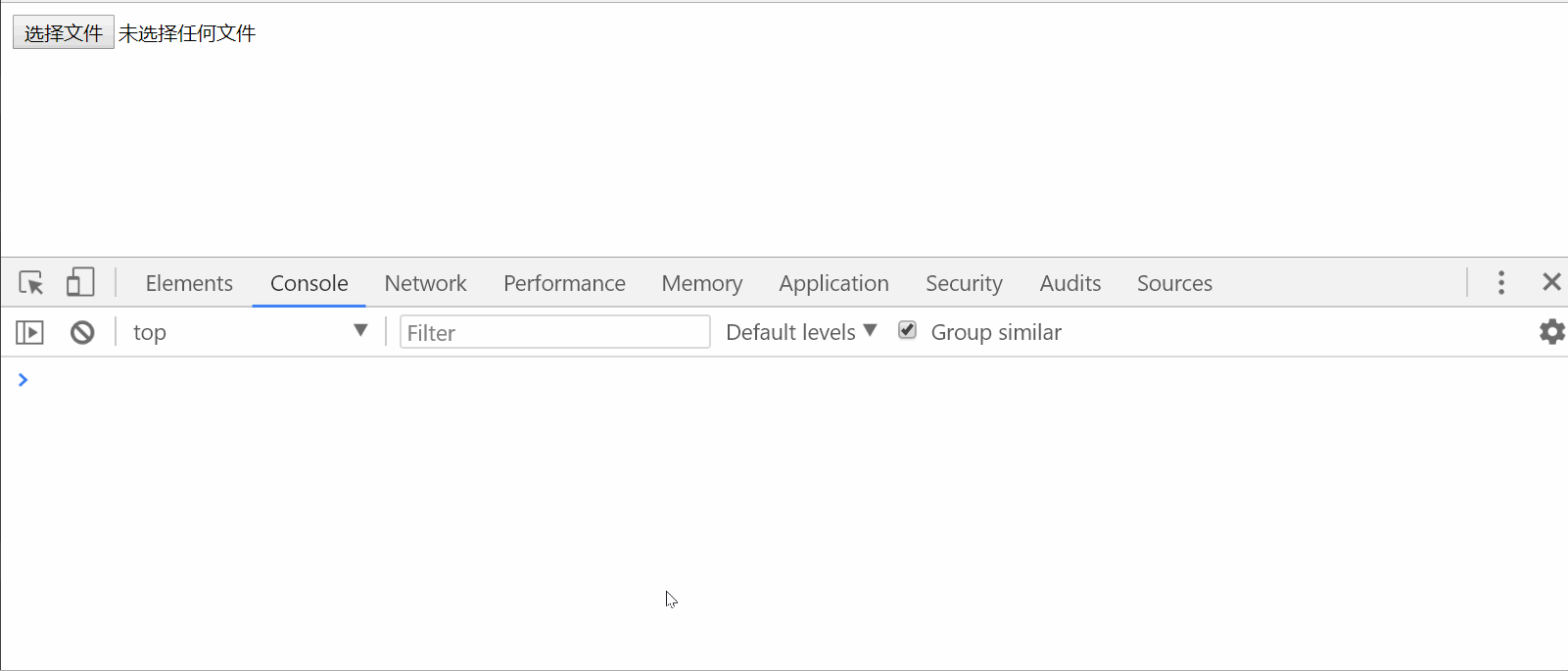Click the Filter input field
Viewport: 1568px width, 671px height.
555,332
